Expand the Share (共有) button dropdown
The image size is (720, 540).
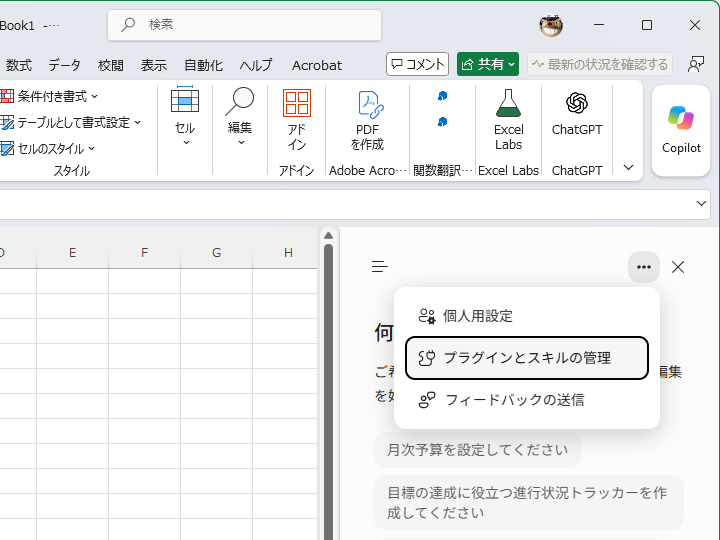point(512,64)
